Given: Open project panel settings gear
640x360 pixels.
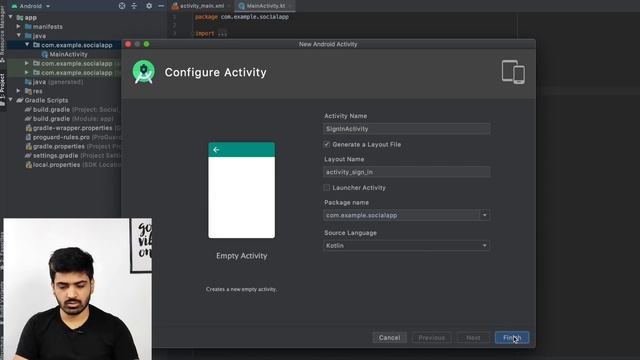Looking at the screenshot, I should click(x=149, y=6).
